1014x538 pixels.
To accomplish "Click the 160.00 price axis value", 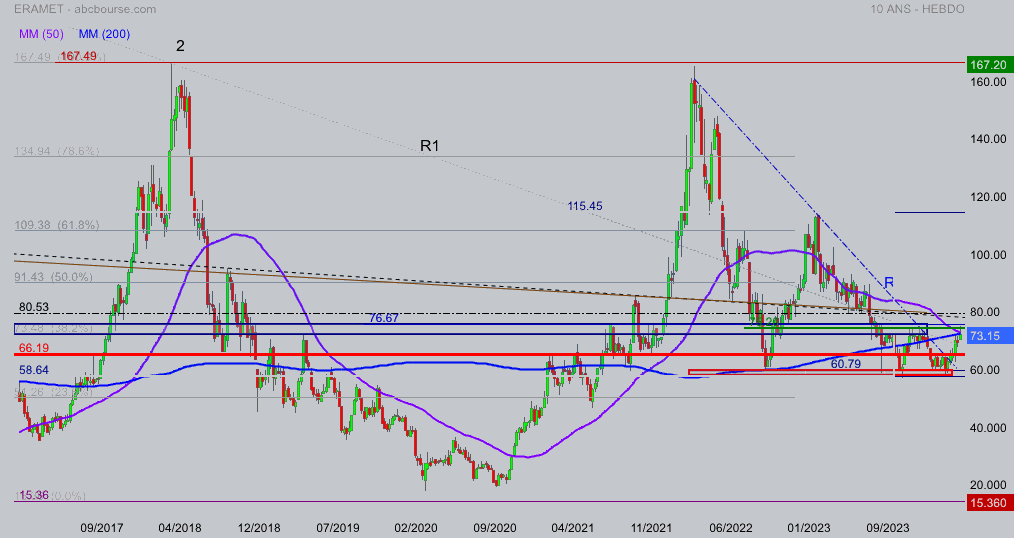I will pyautogui.click(x=987, y=82).
